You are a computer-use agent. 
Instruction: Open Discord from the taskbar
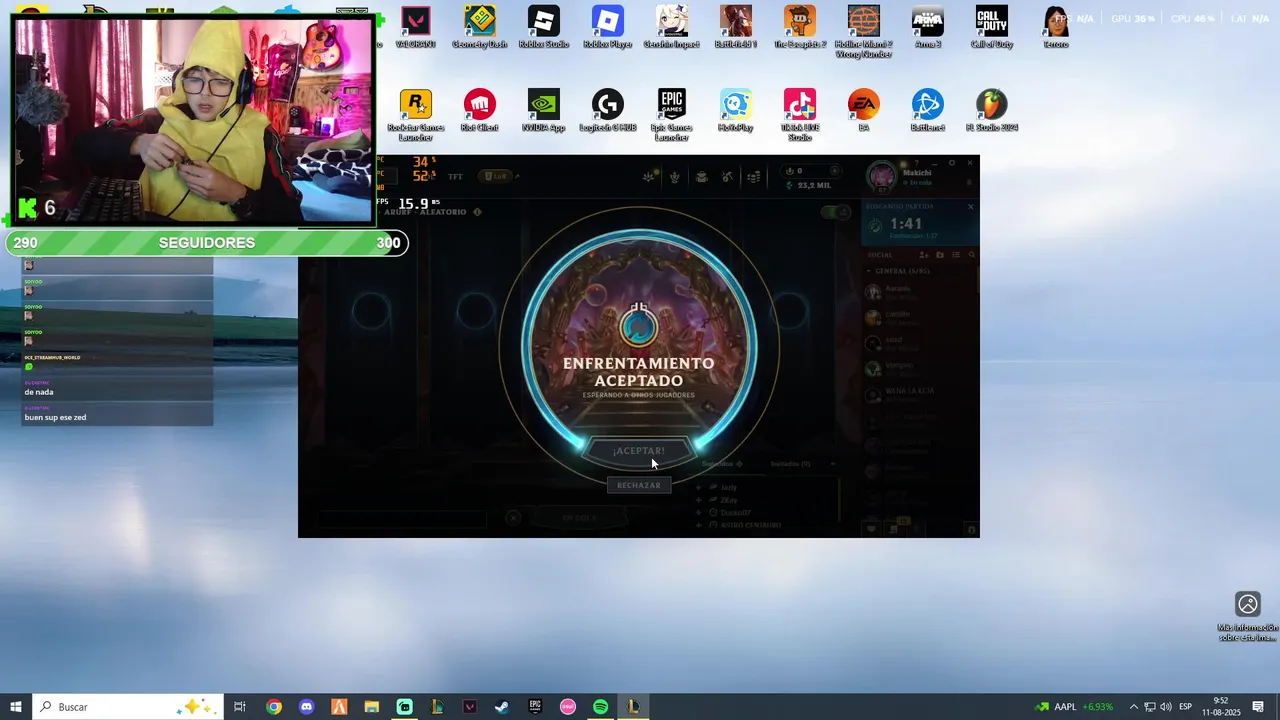pos(306,707)
